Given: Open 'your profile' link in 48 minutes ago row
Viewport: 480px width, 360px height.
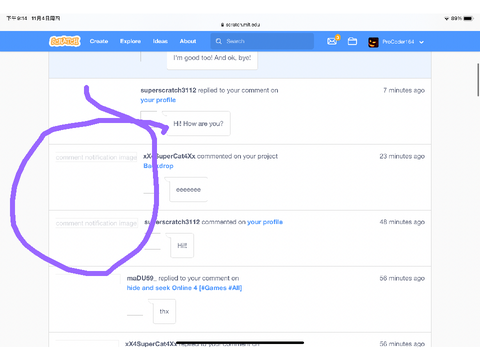Looking at the screenshot, I should [x=265, y=222].
